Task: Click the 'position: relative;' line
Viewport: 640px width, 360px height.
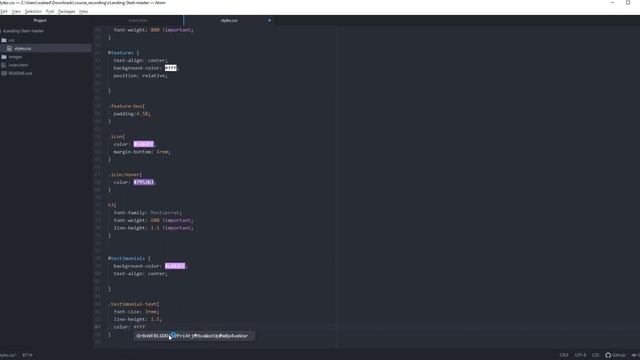Action: click(140, 76)
